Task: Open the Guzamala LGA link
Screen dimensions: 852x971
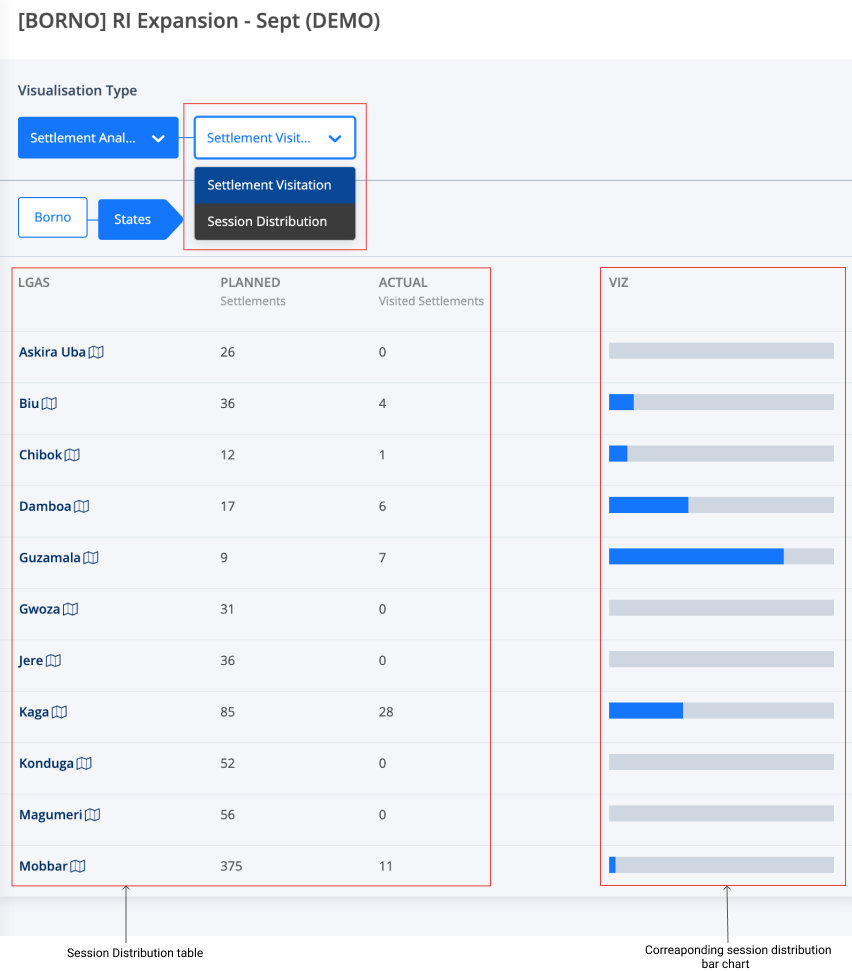Action: pyautogui.click(x=50, y=558)
